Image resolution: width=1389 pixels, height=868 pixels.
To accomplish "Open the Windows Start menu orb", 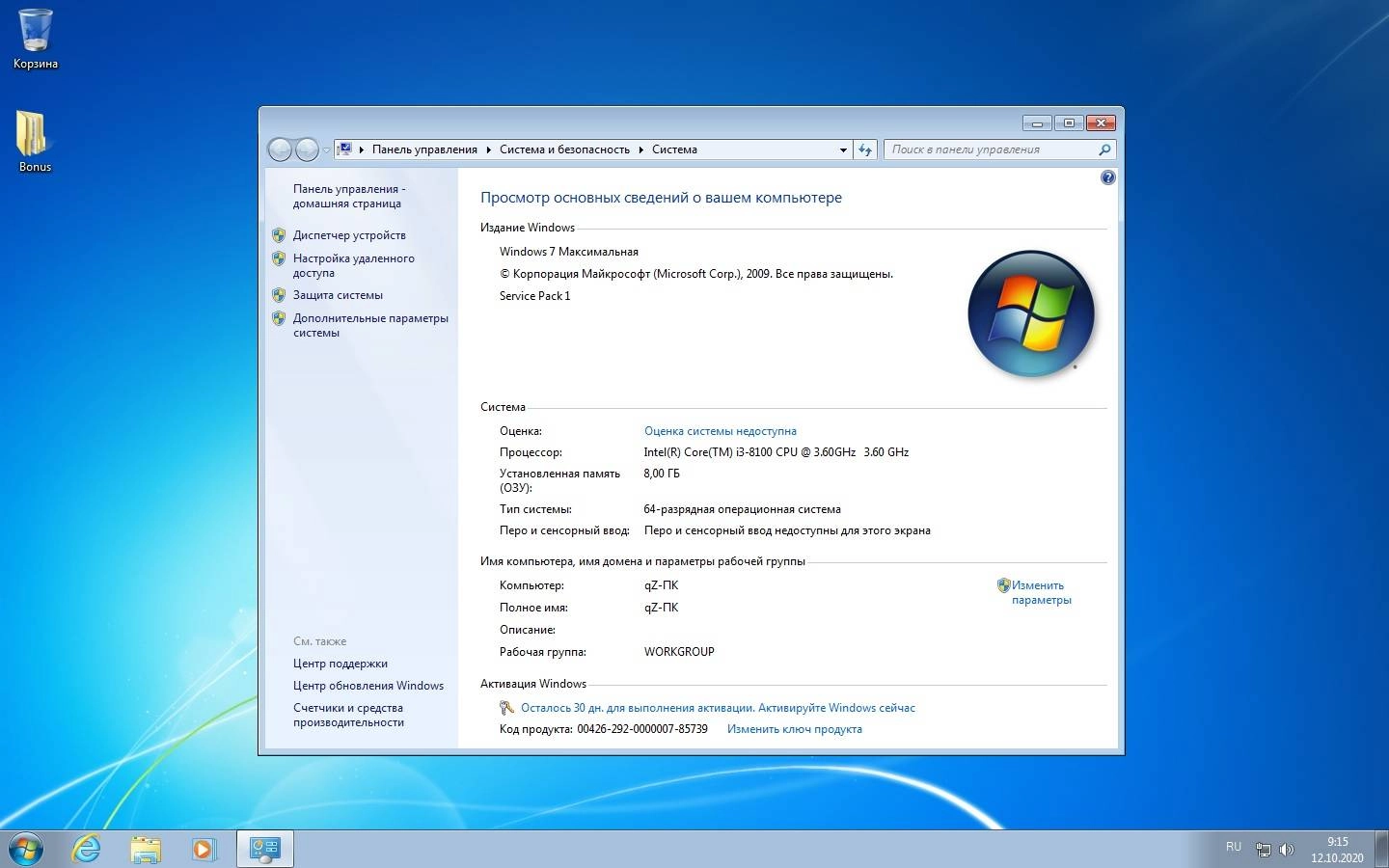I will (x=25, y=849).
